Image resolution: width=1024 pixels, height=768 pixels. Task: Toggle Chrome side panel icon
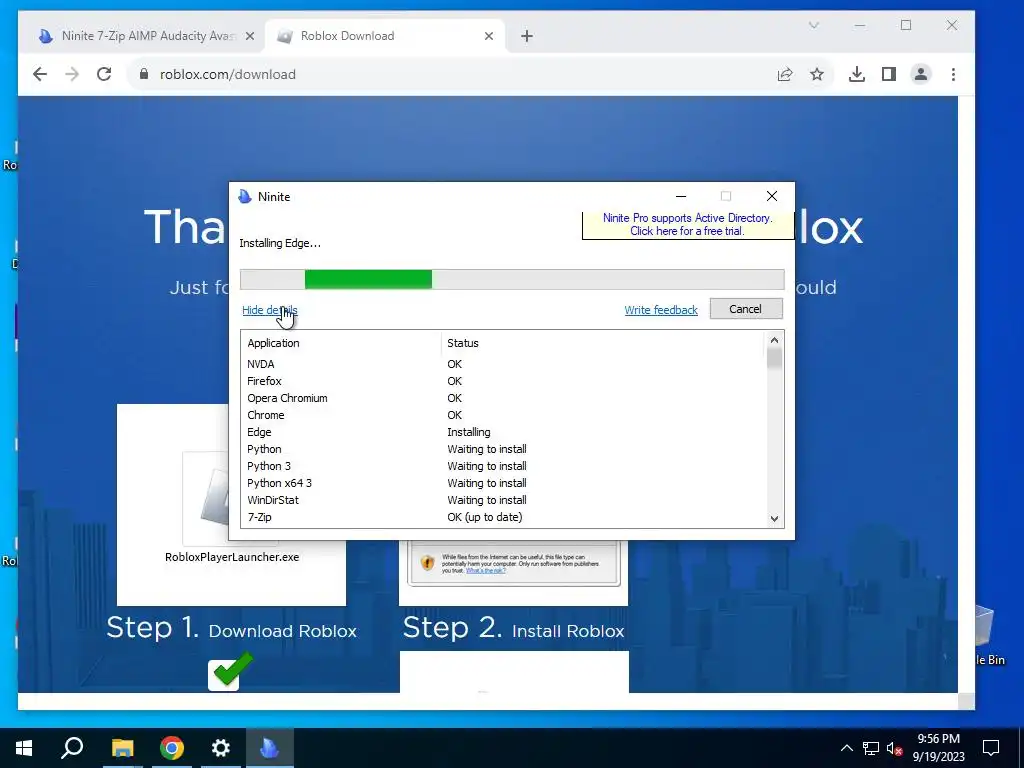(x=889, y=74)
